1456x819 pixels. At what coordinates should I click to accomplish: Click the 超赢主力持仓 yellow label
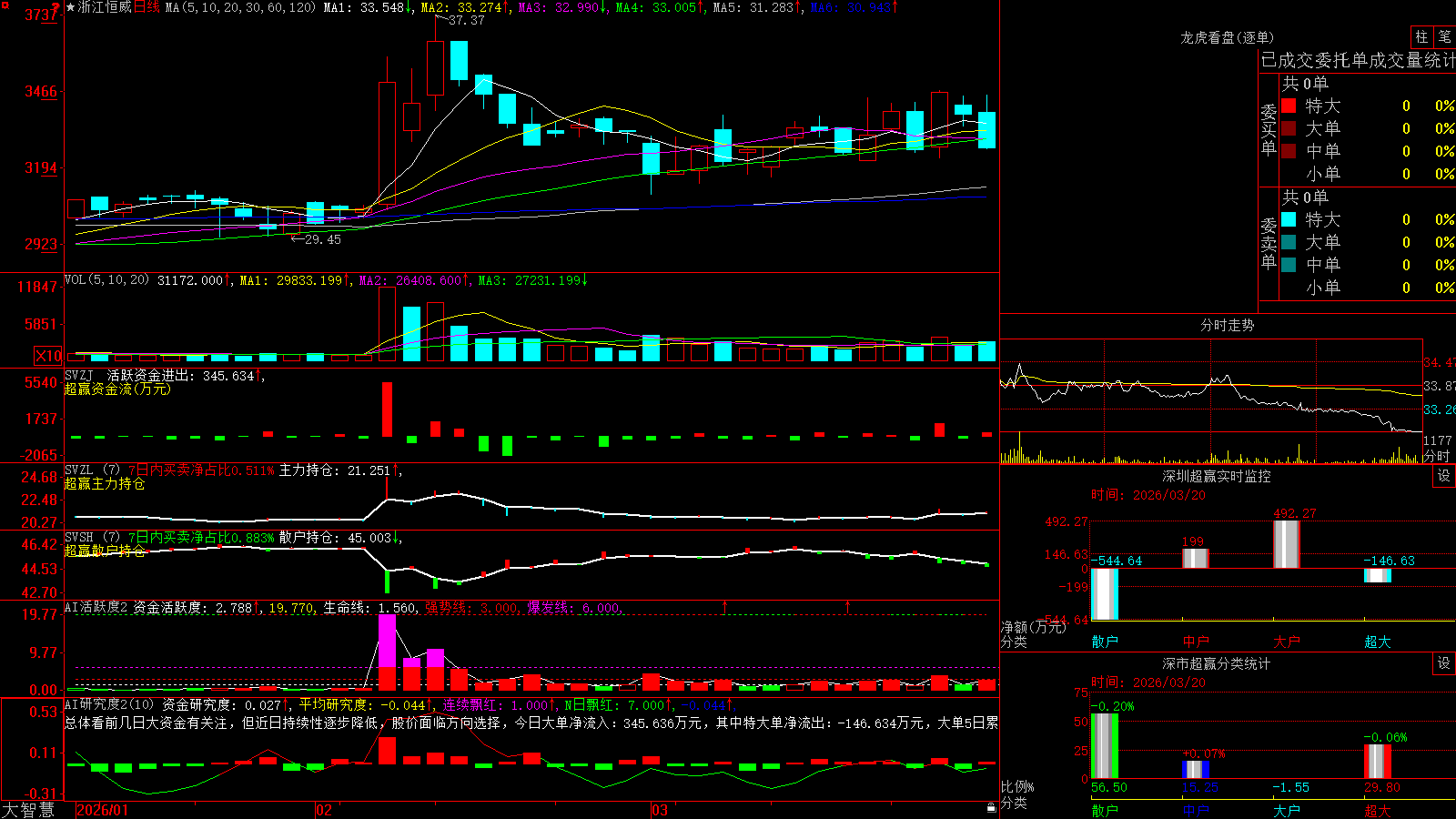coord(105,484)
